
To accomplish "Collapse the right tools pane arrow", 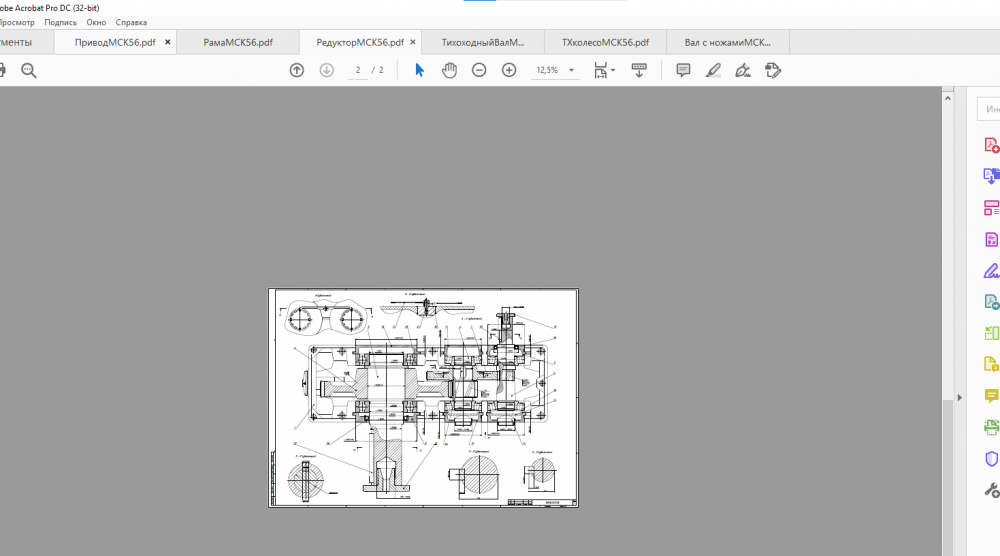I will [959, 397].
